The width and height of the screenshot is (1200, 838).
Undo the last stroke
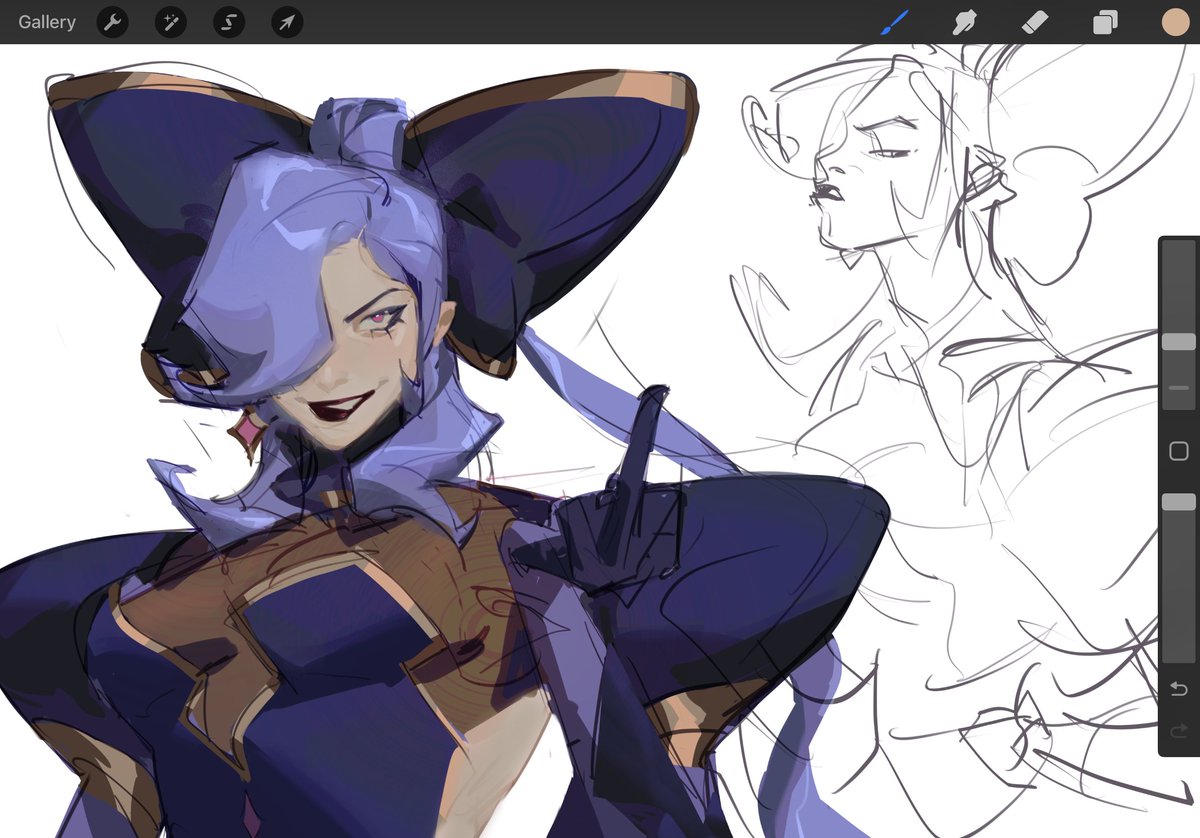[x=1178, y=689]
